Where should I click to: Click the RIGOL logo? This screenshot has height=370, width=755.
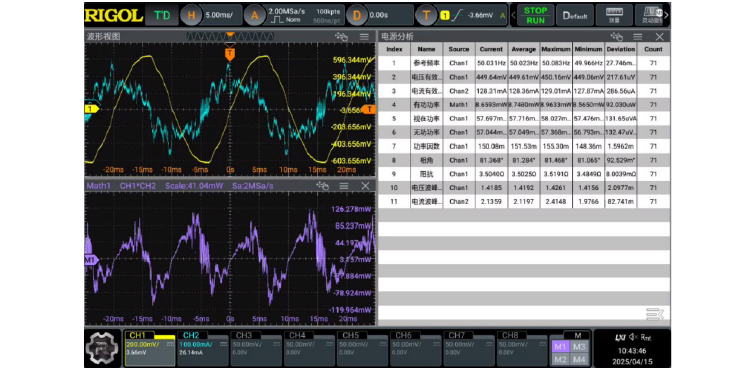pos(114,15)
